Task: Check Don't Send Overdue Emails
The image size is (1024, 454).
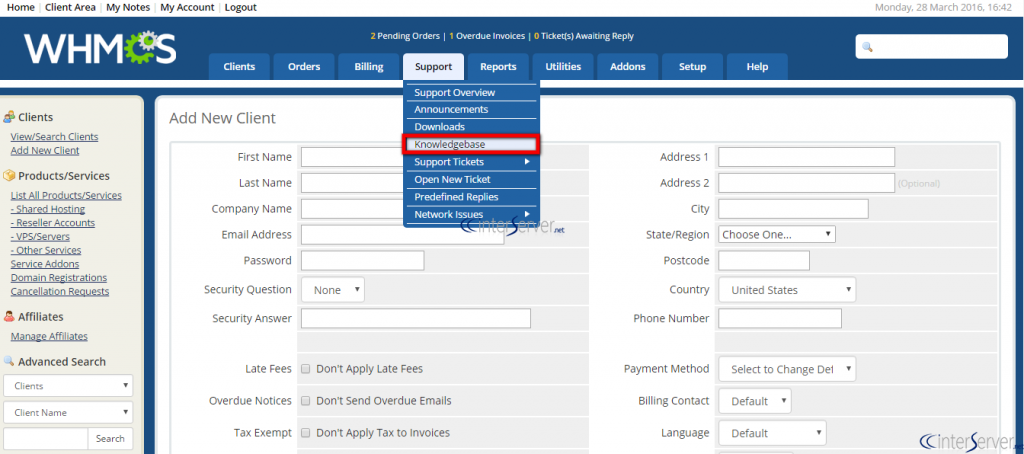Action: point(305,401)
